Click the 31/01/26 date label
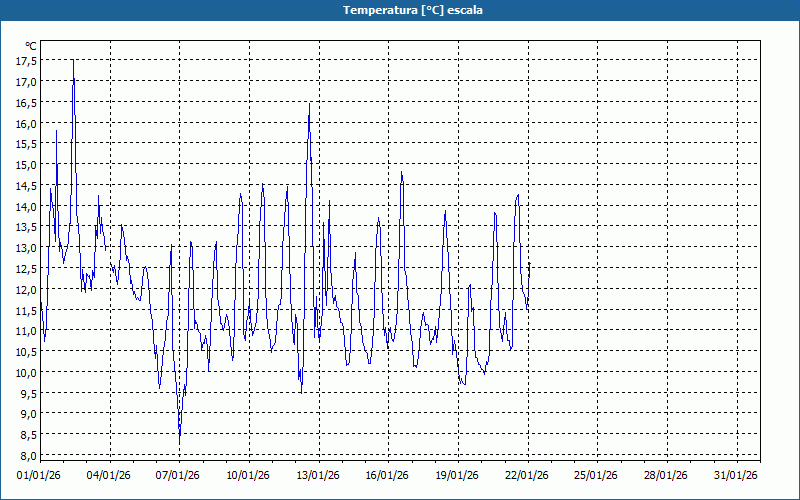Image resolution: width=800 pixels, height=500 pixels. pyautogui.click(x=737, y=476)
